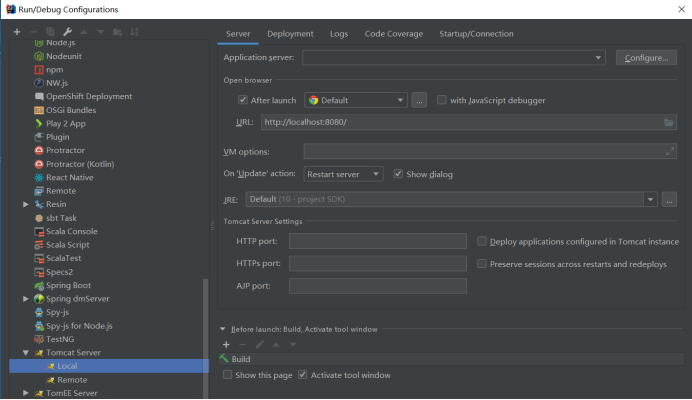The image size is (692, 400).
Task: Move the configuration up in the list toolbar
Action: pyautogui.click(x=84, y=32)
